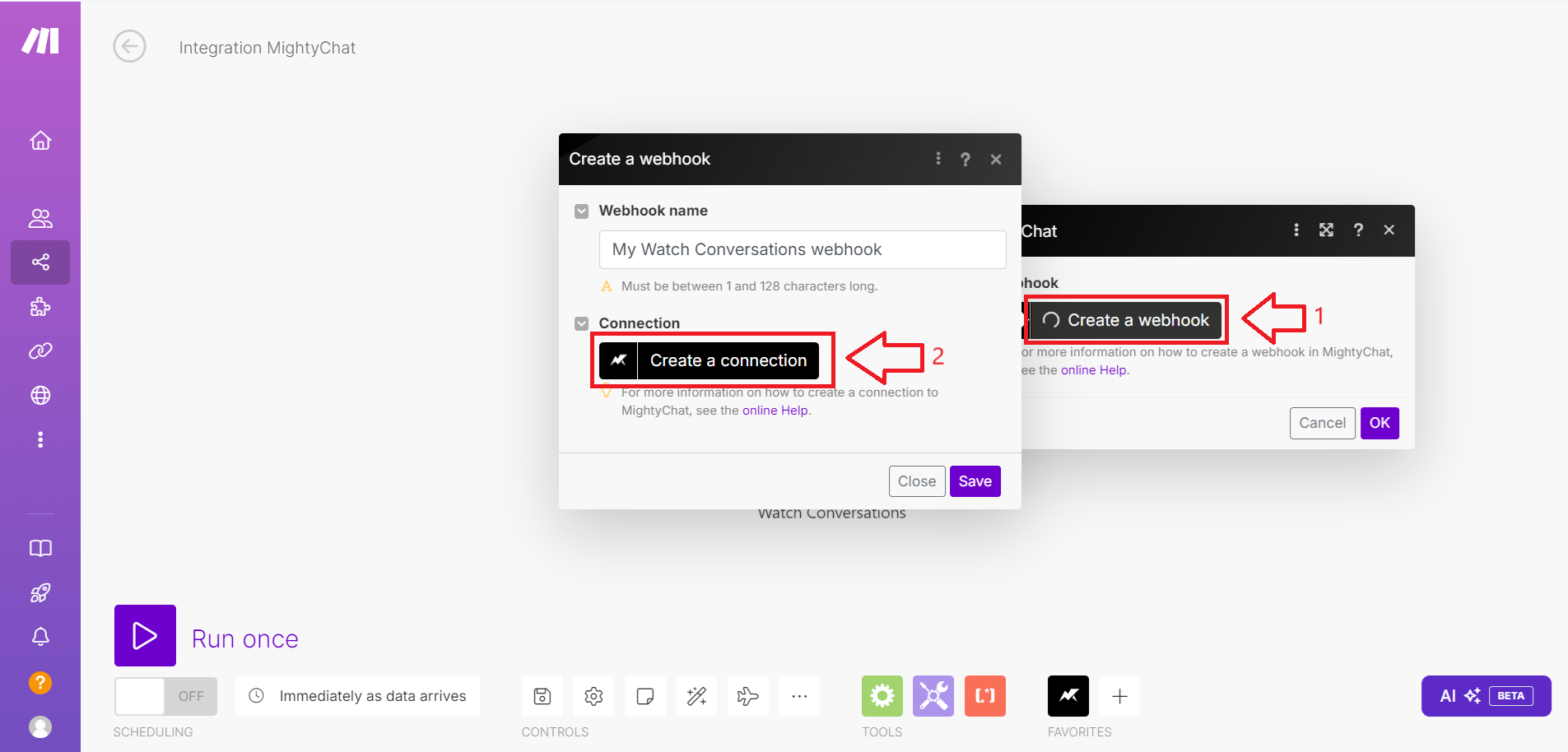Confirm the MightyChat dialog with OK

pos(1380,423)
